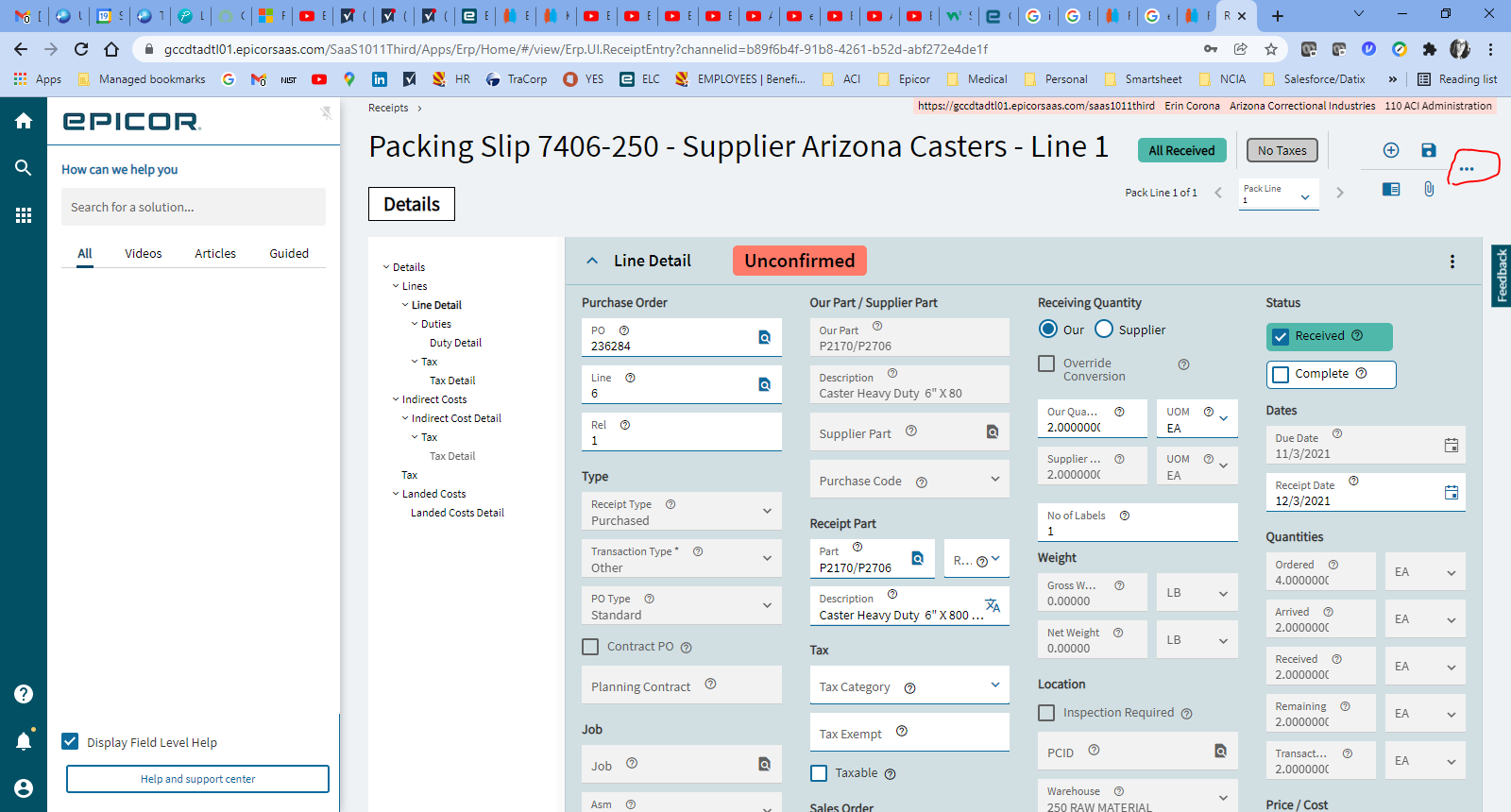
Task: Open the overflow three-dots menu near Save
Action: point(1467,169)
